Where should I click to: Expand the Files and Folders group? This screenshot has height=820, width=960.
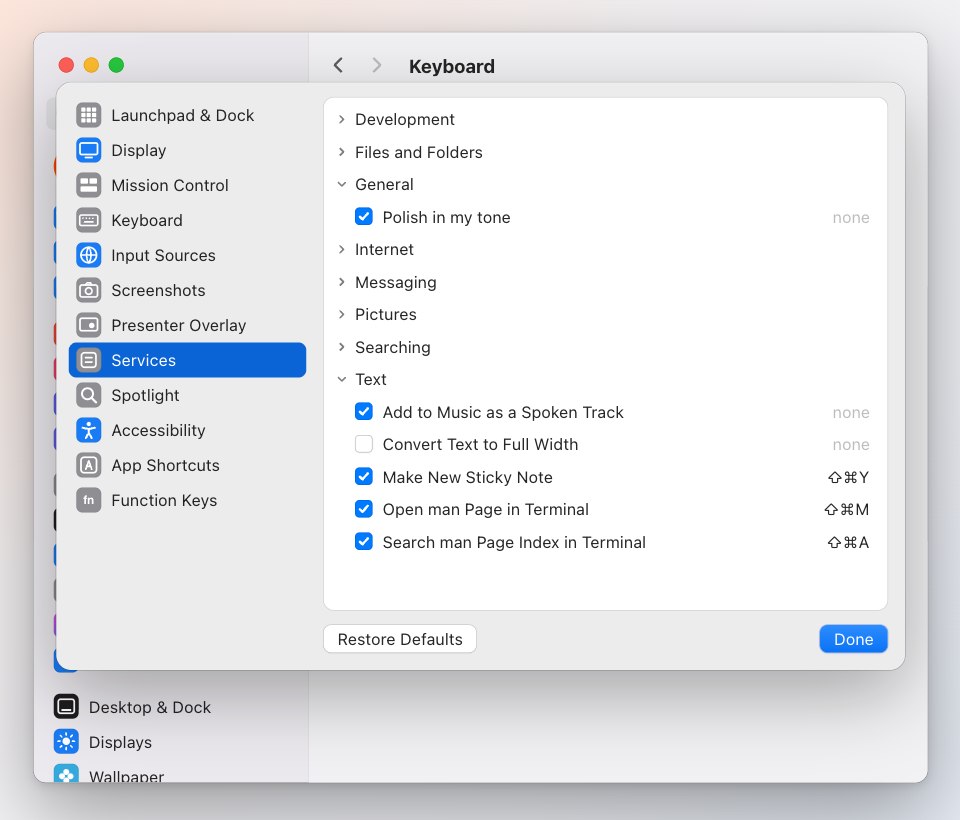point(342,152)
